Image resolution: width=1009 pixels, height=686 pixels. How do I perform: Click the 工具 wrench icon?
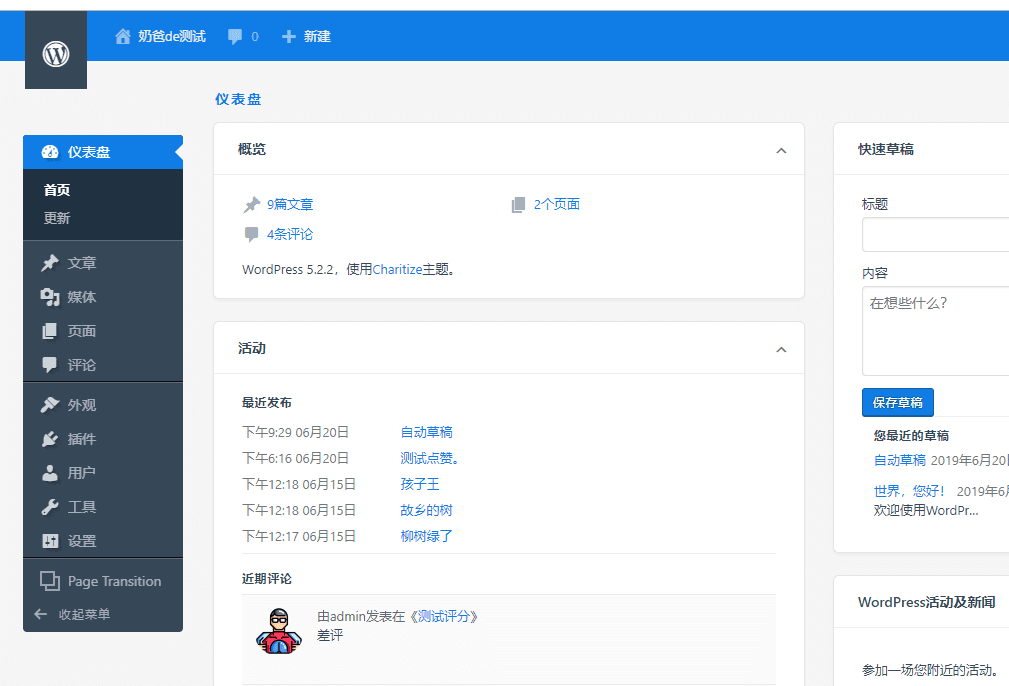click(x=48, y=506)
